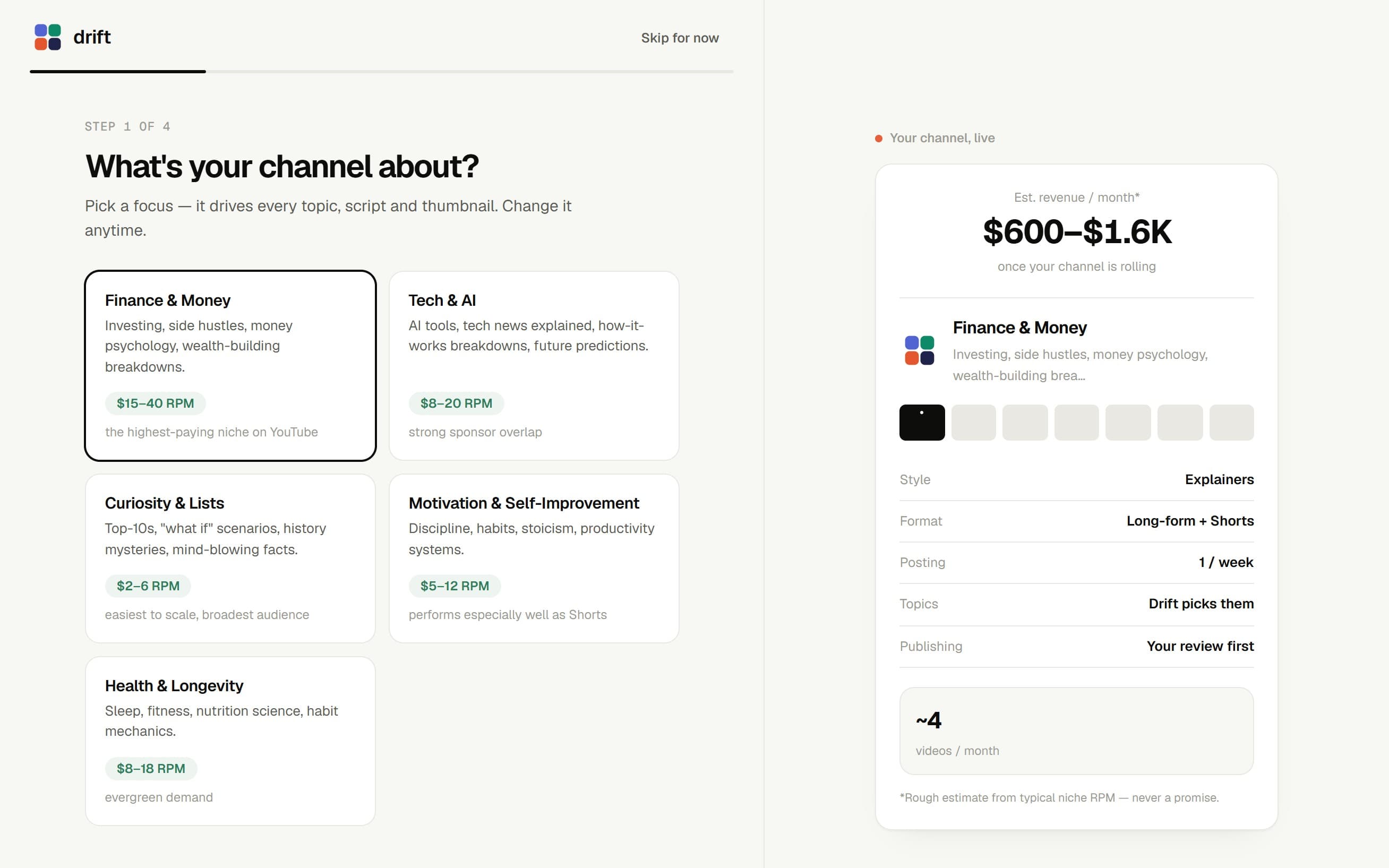
Task: Select the Finance & Money niche card
Action: point(230,366)
